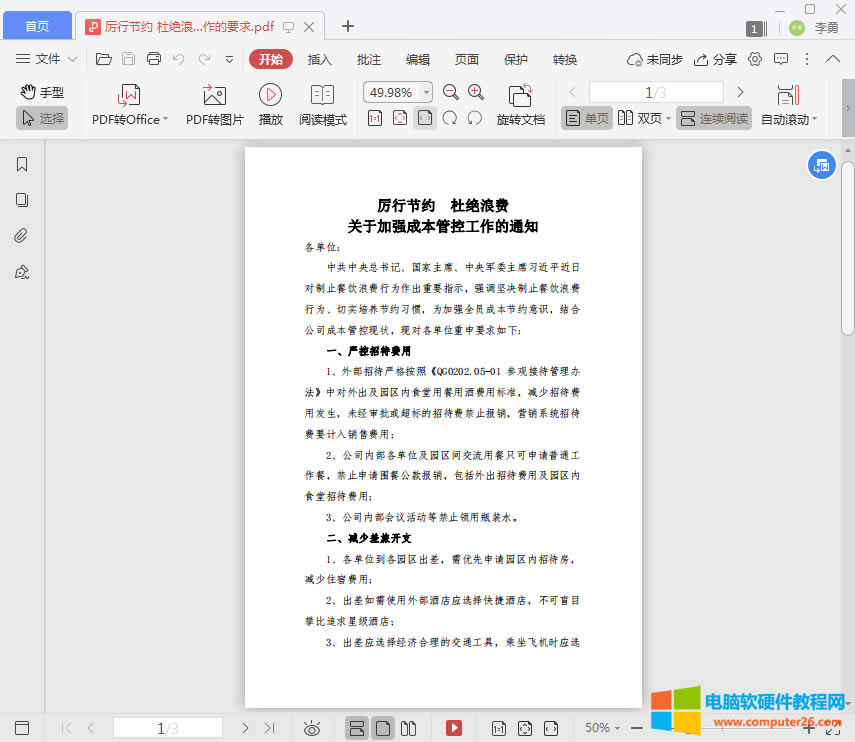
Task: Click the page number input field at bottom
Action: 168,727
